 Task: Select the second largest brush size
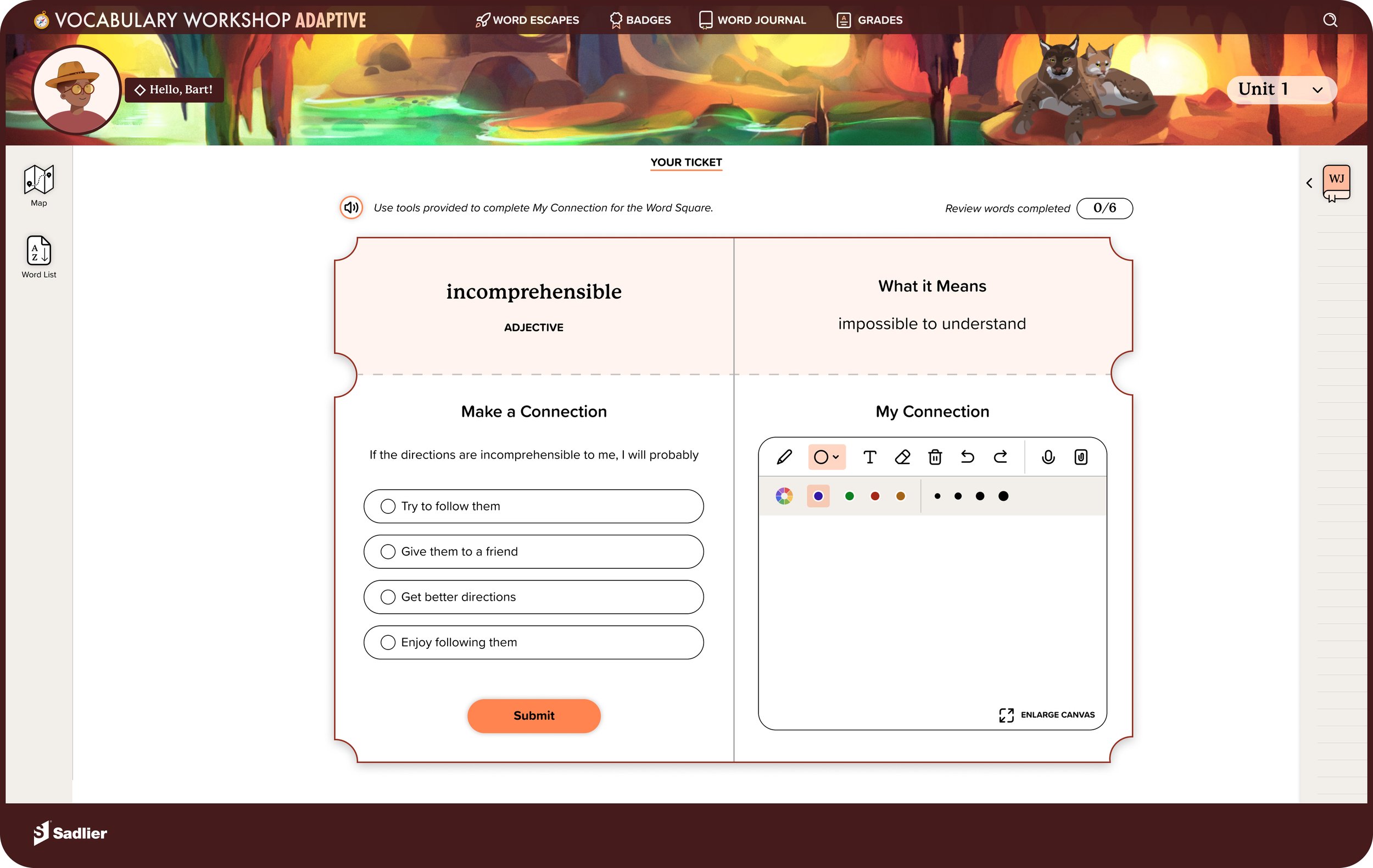click(980, 496)
